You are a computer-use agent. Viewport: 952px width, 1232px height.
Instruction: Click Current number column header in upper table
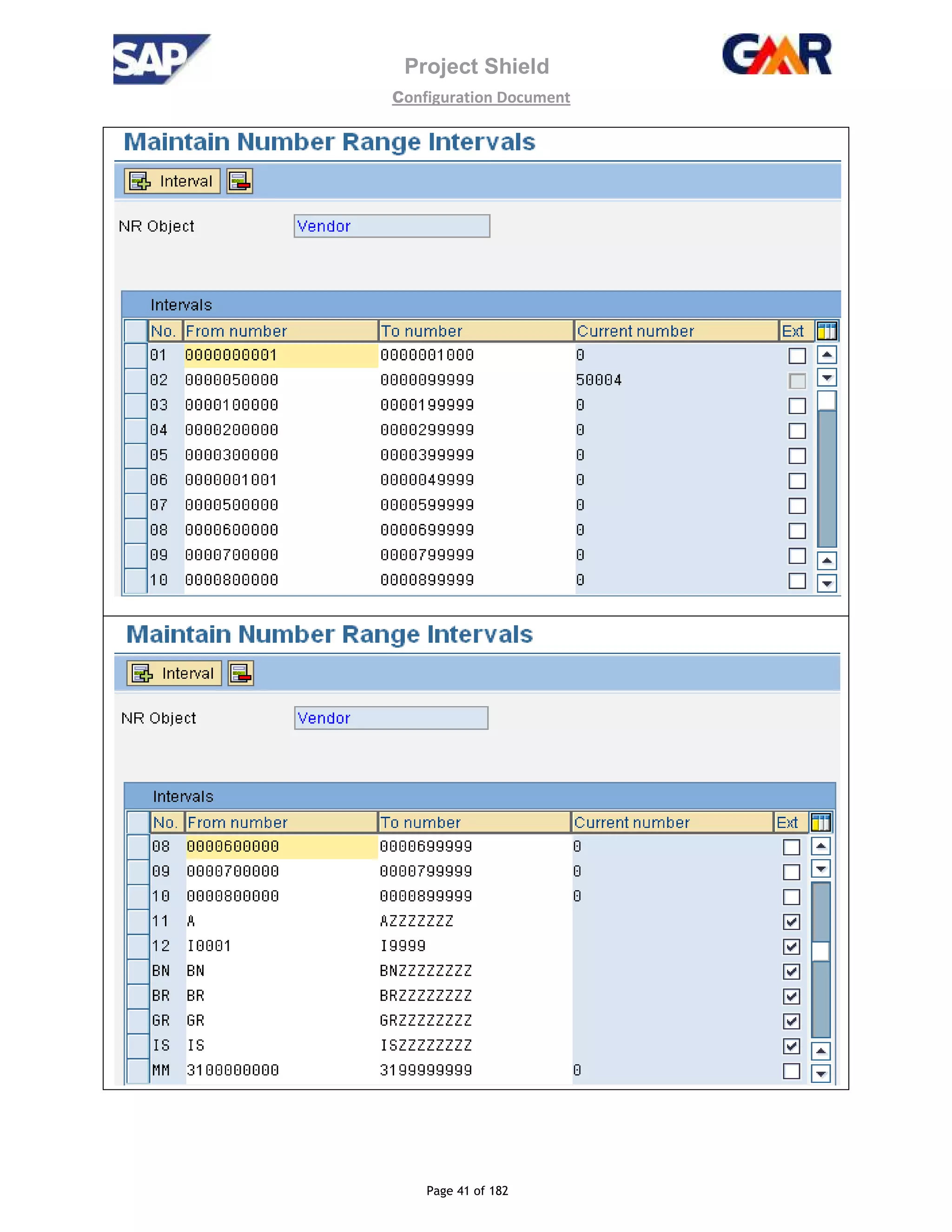click(677, 331)
